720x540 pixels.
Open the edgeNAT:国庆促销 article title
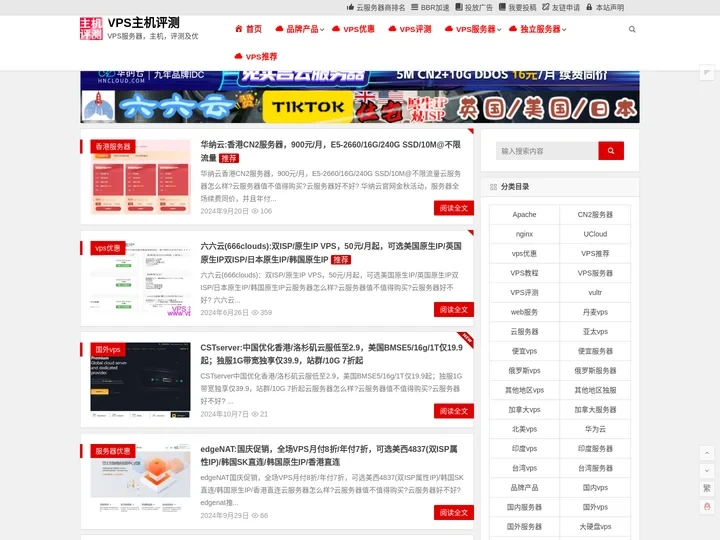329,456
